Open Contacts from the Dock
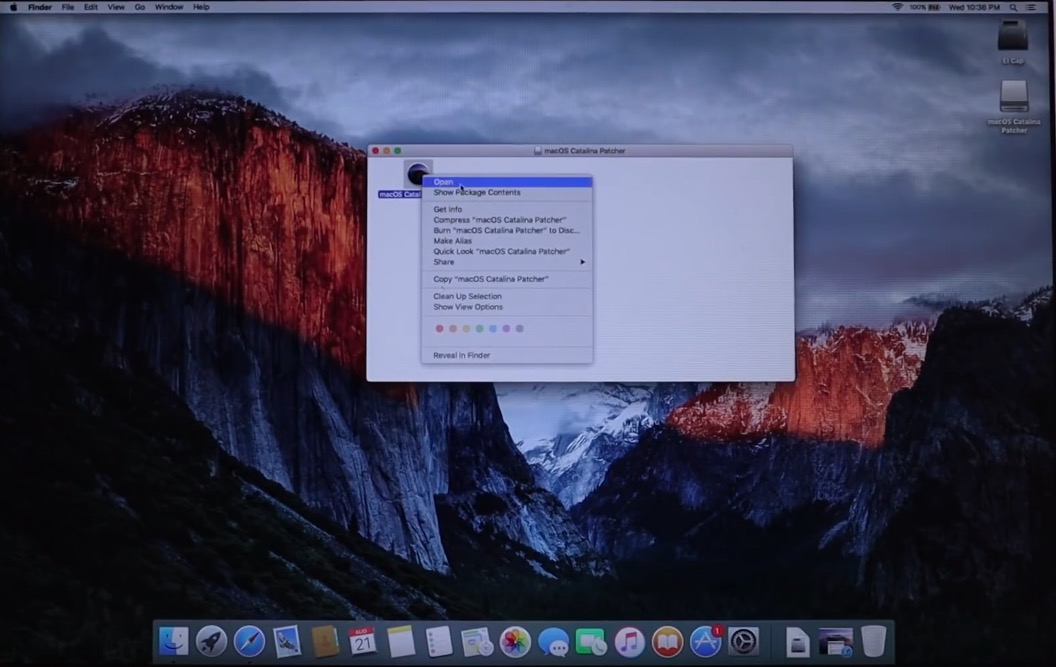 325,641
